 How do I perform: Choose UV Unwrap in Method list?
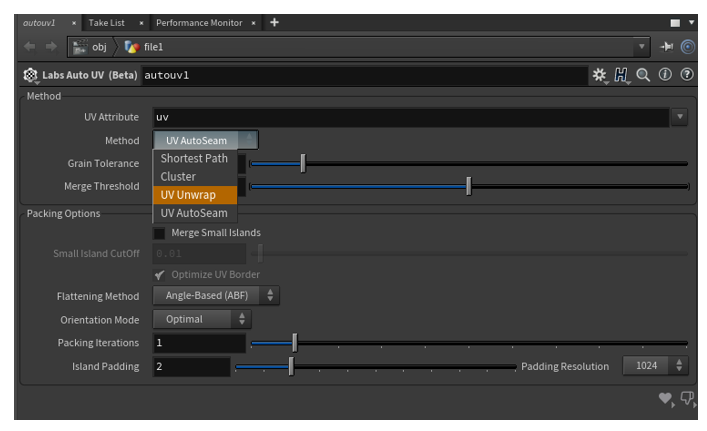[x=195, y=195]
